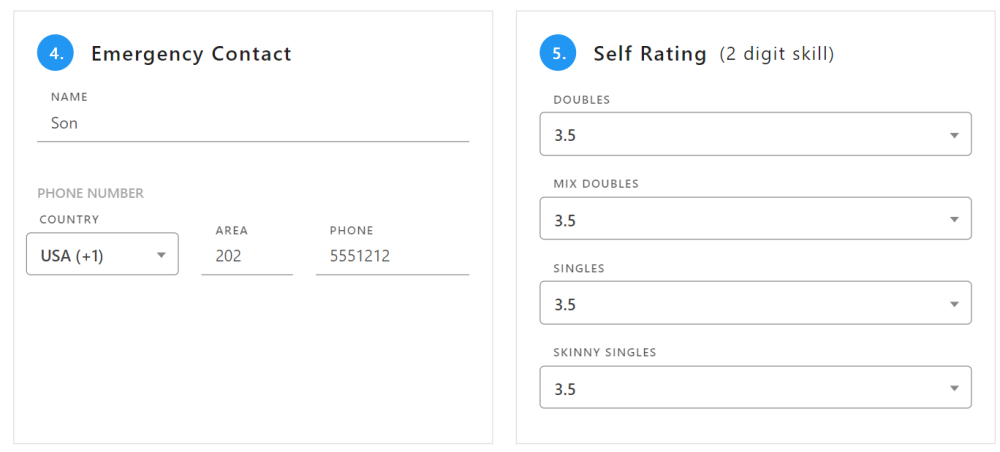Image resolution: width=1000 pixels, height=452 pixels.
Task: Open the USA (+1) country selector
Action: (90, 255)
